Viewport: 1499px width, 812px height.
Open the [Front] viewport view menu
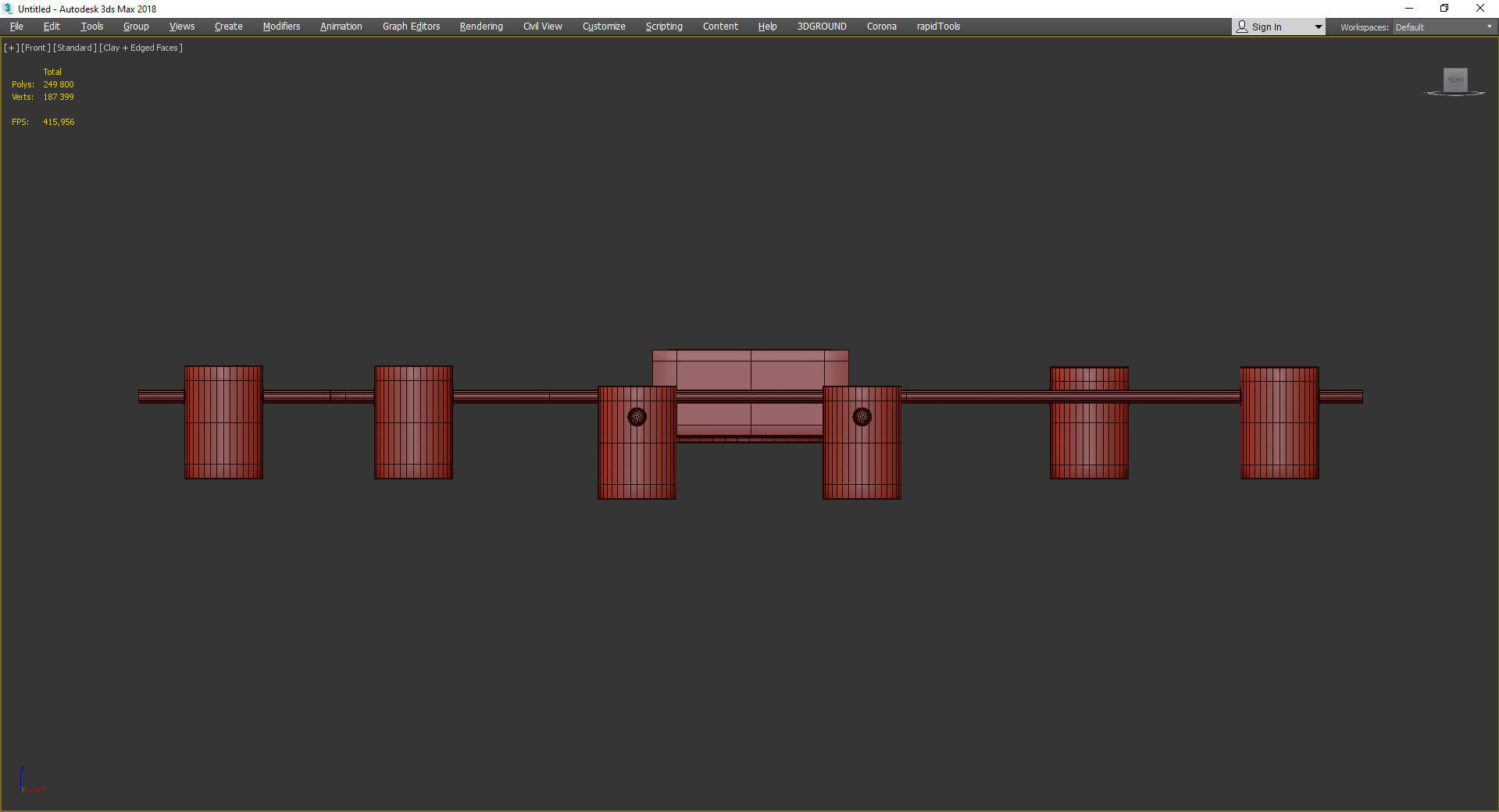pyautogui.click(x=36, y=48)
